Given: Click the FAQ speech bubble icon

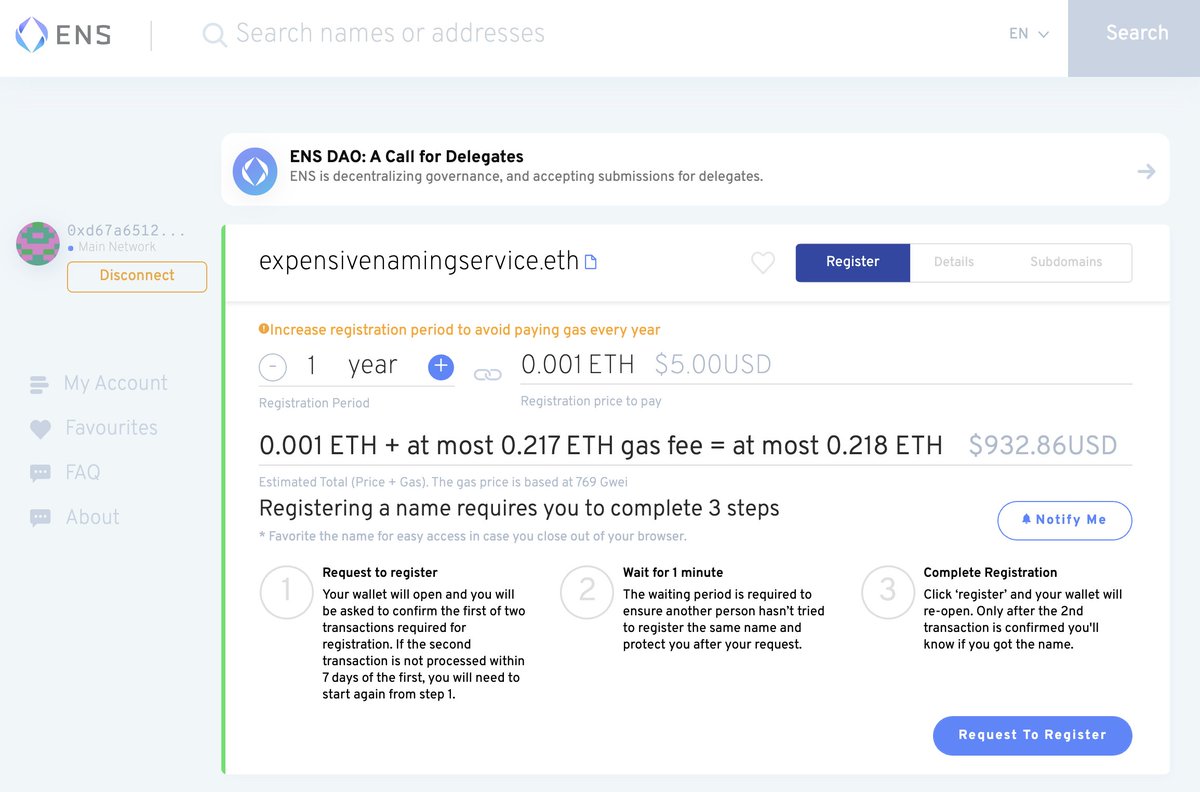Looking at the screenshot, I should click(x=40, y=473).
